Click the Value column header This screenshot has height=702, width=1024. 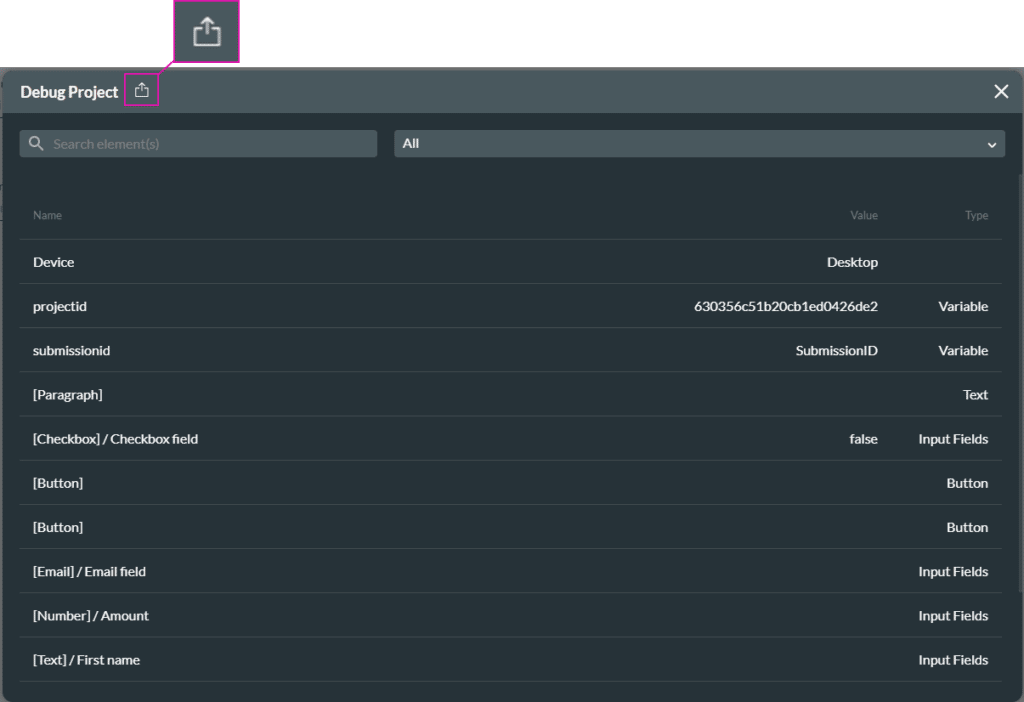click(864, 215)
